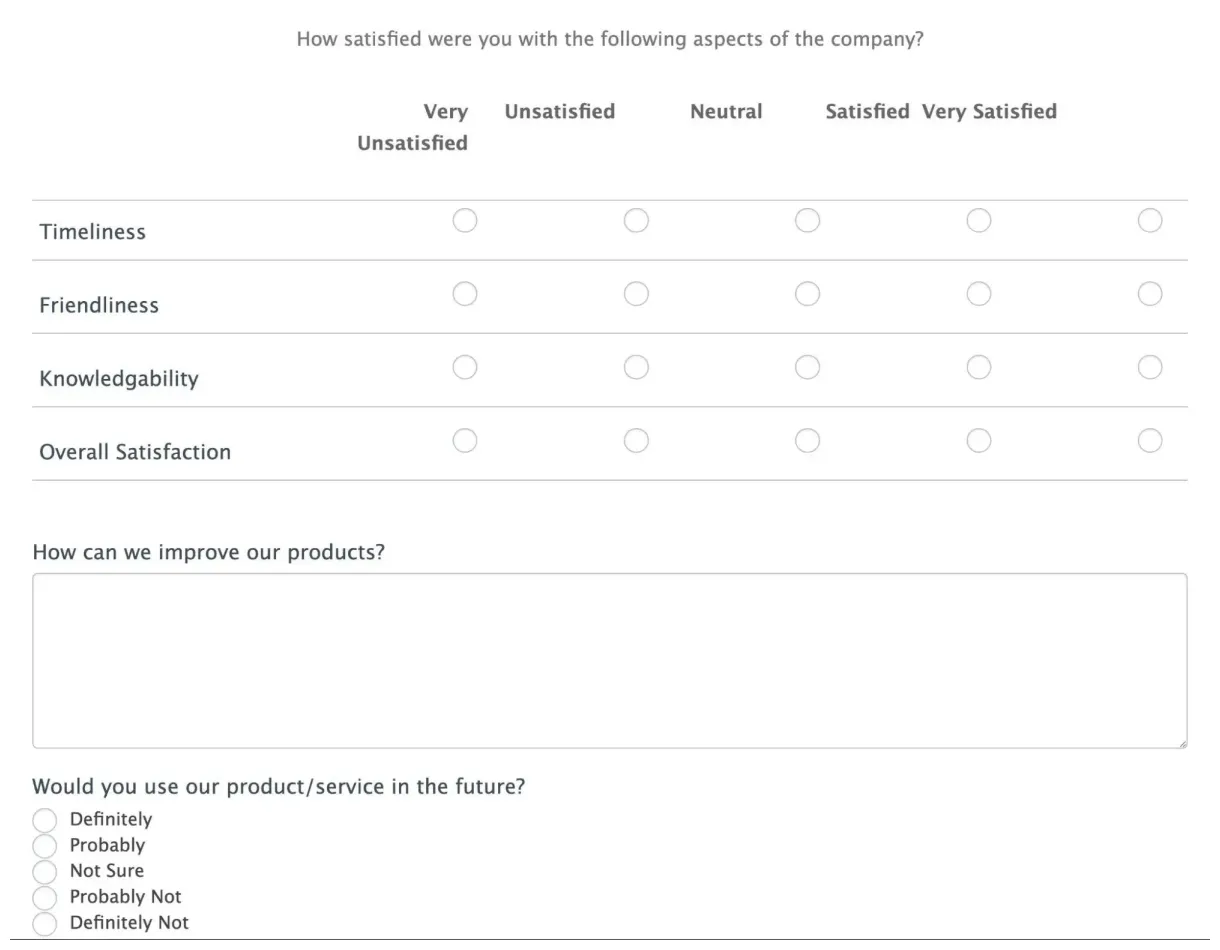This screenshot has height=950, width=1220.
Task: Select the Probably radio option
Action: [x=45, y=847]
